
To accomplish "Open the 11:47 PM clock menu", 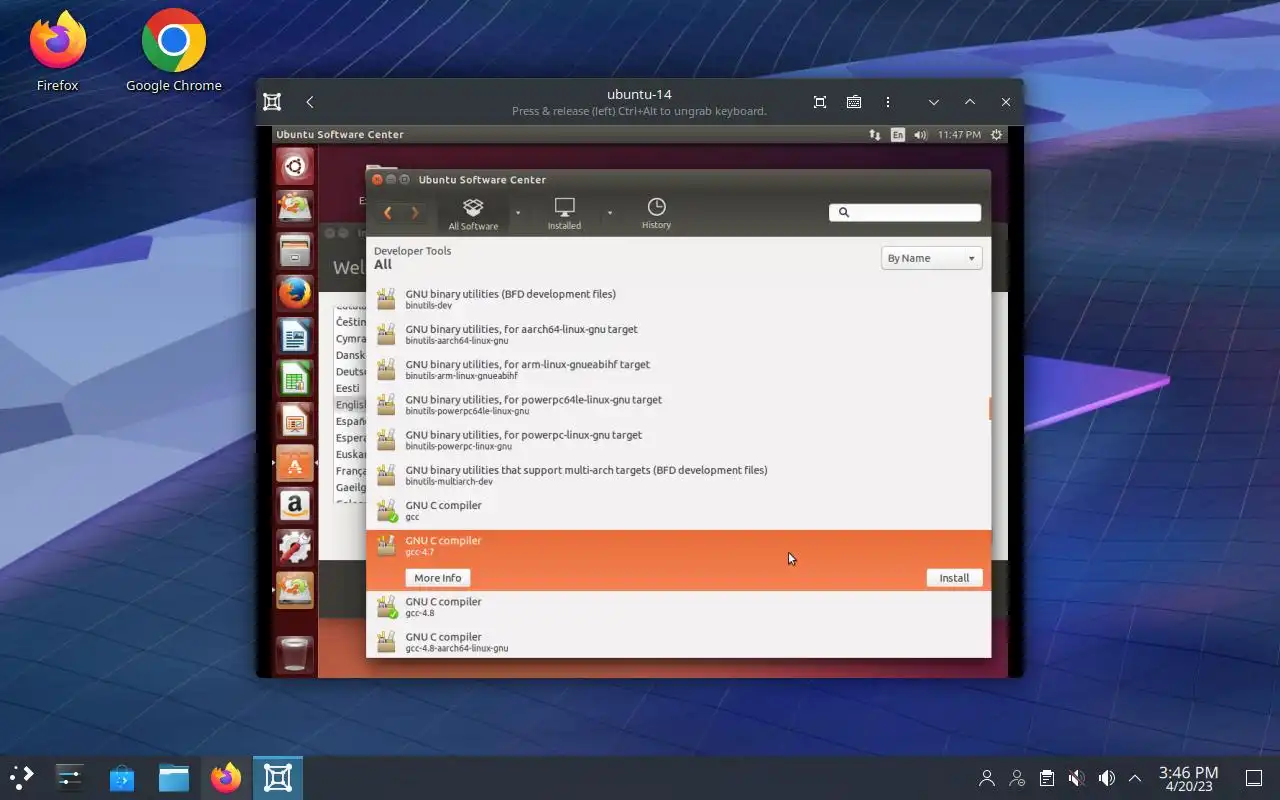I will [959, 135].
